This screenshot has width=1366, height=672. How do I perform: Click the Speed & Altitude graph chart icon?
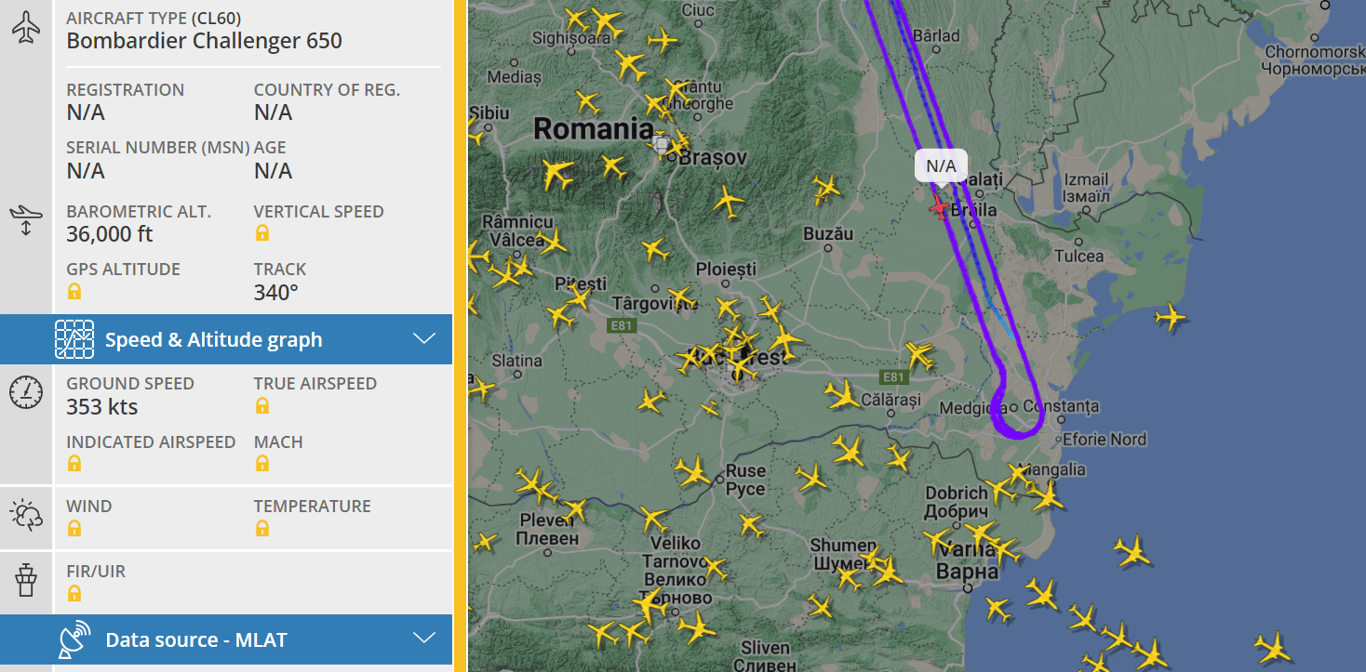coord(75,340)
